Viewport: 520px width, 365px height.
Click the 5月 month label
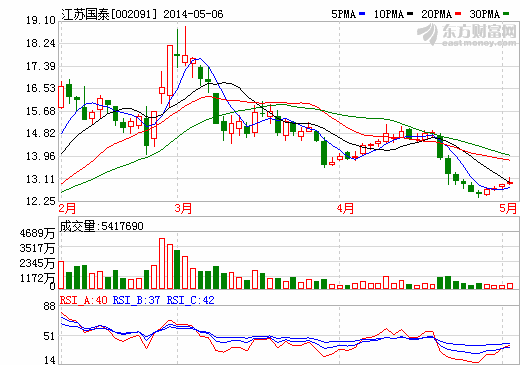[508, 209]
